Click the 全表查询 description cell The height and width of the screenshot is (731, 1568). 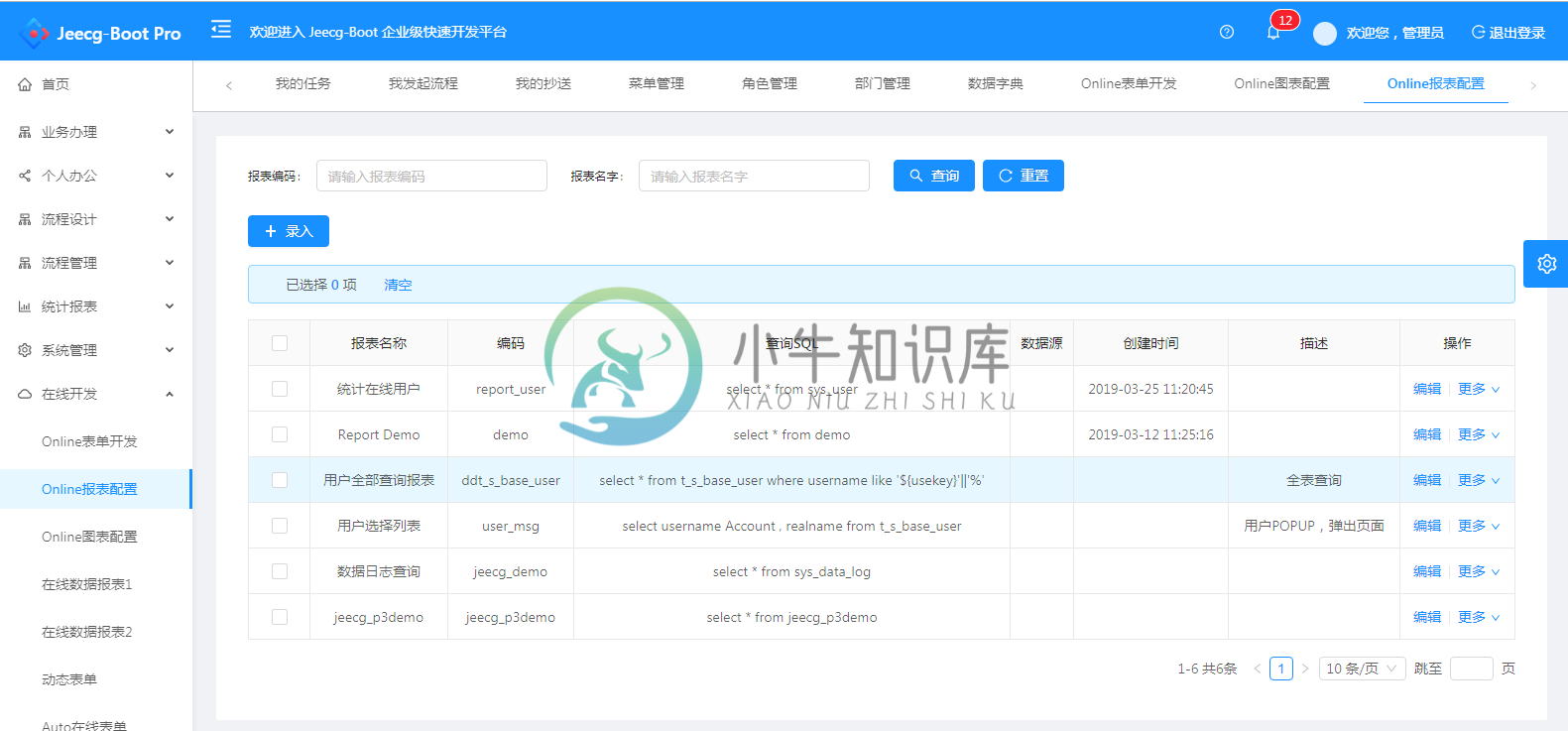[x=1314, y=480]
